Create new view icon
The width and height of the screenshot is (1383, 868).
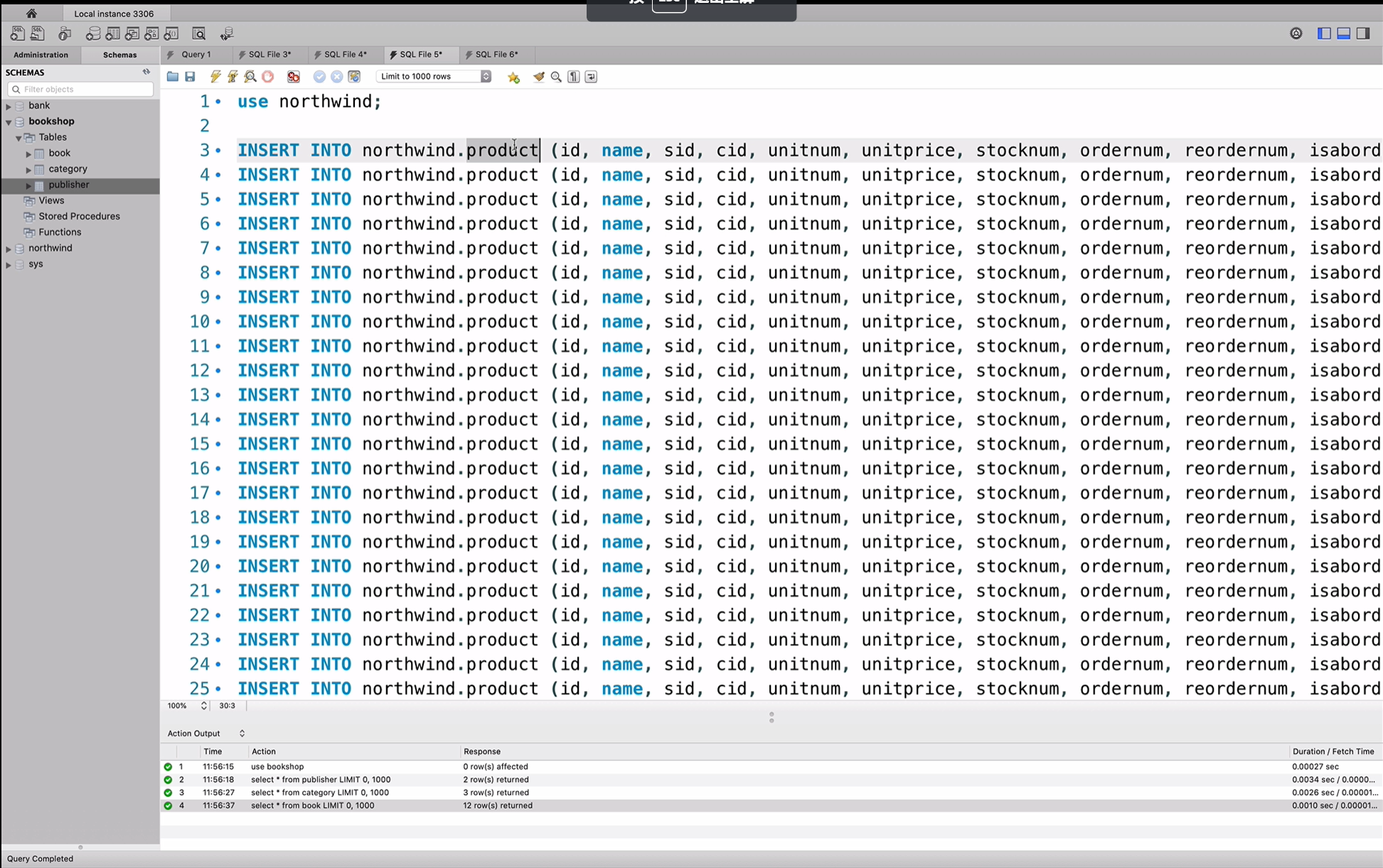[132, 33]
